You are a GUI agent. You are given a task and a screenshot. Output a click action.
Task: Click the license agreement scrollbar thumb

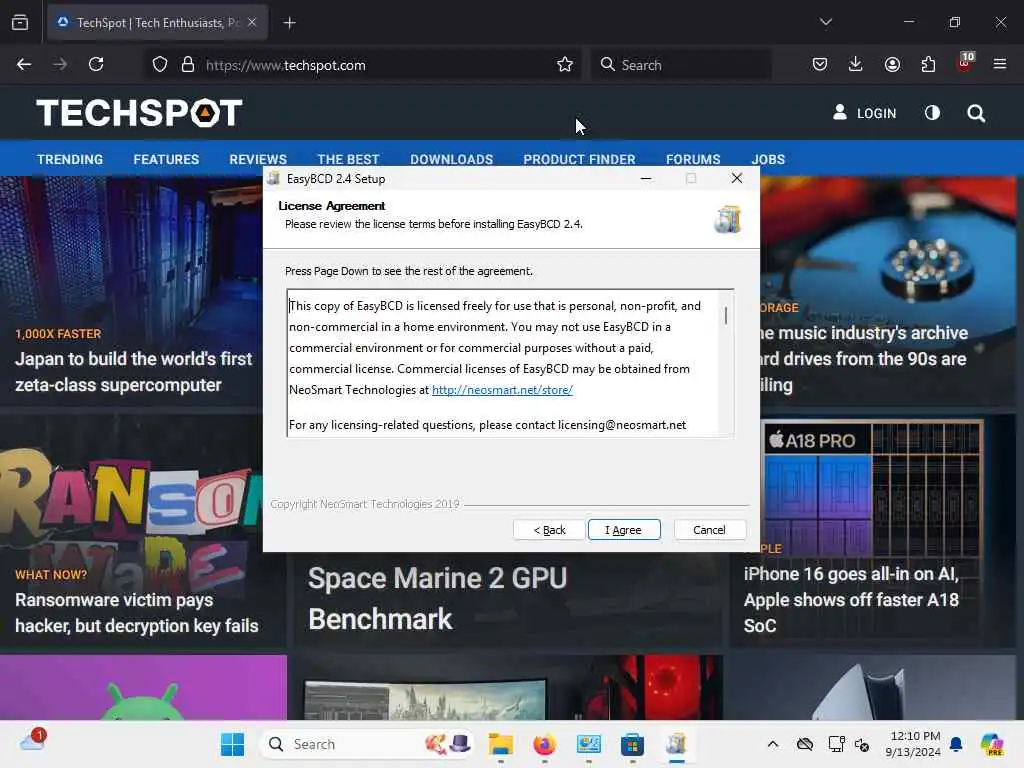pyautogui.click(x=726, y=316)
